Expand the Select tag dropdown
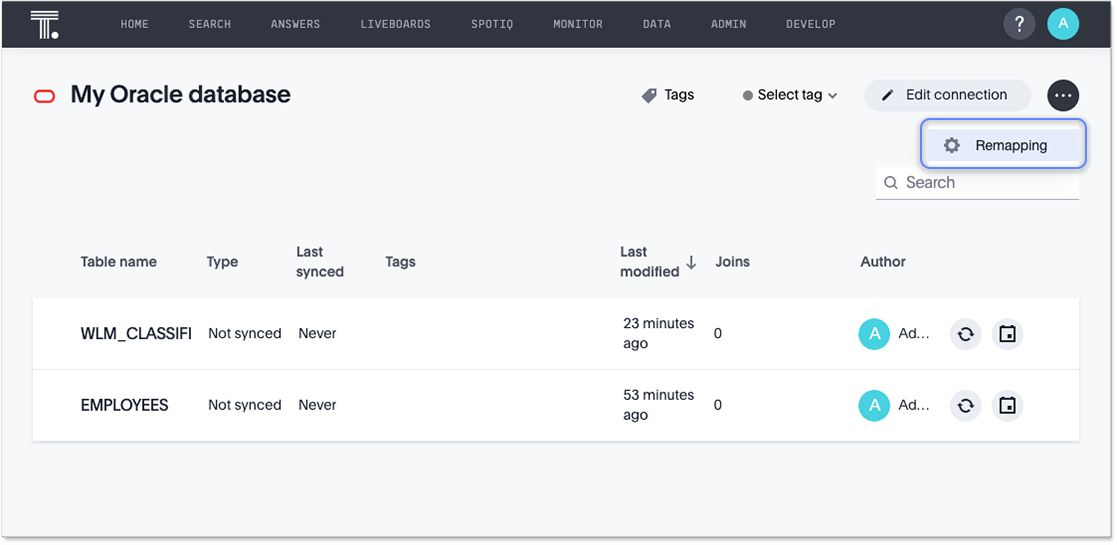 (x=790, y=95)
